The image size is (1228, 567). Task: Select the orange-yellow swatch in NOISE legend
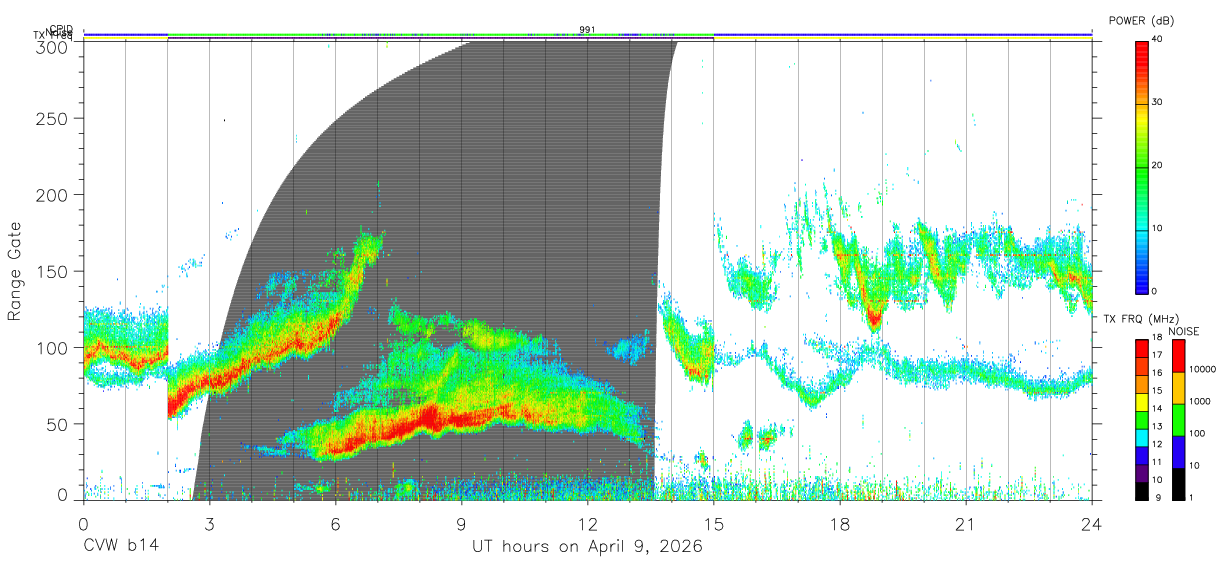[1177, 388]
